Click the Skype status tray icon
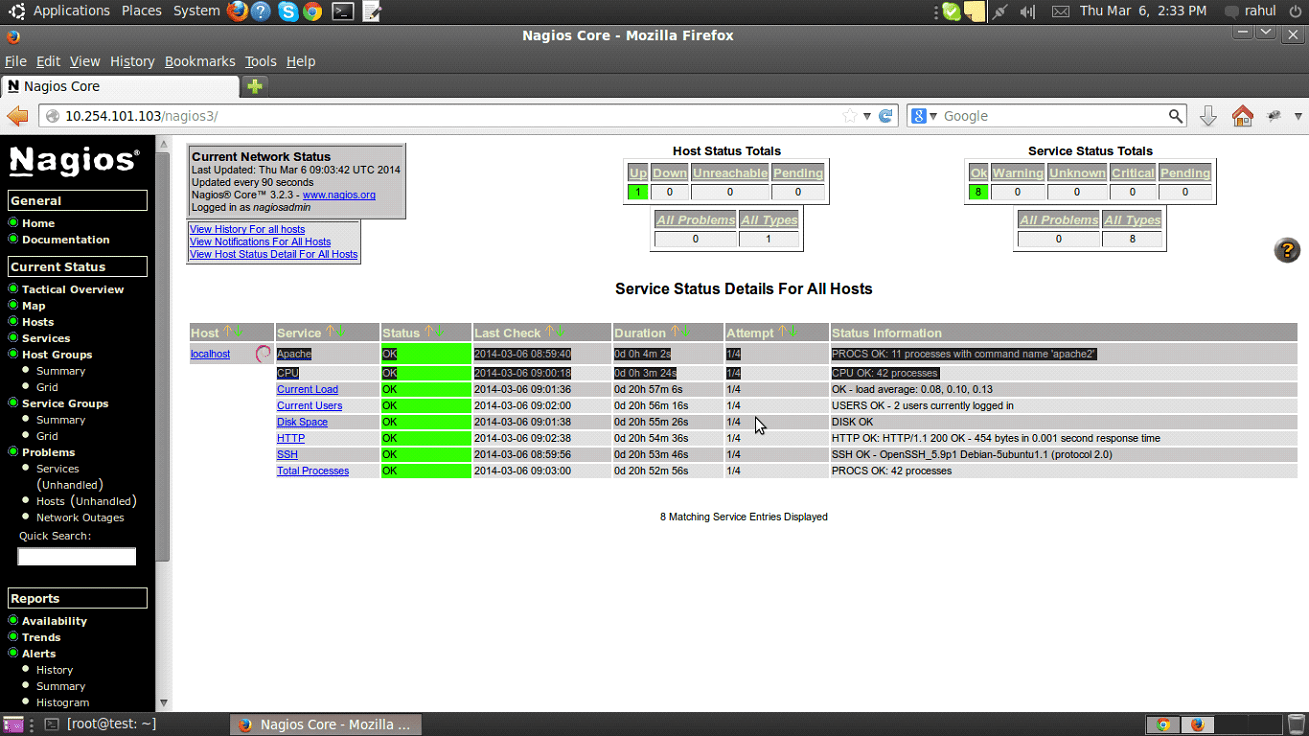The width and height of the screenshot is (1309, 736). tap(952, 11)
